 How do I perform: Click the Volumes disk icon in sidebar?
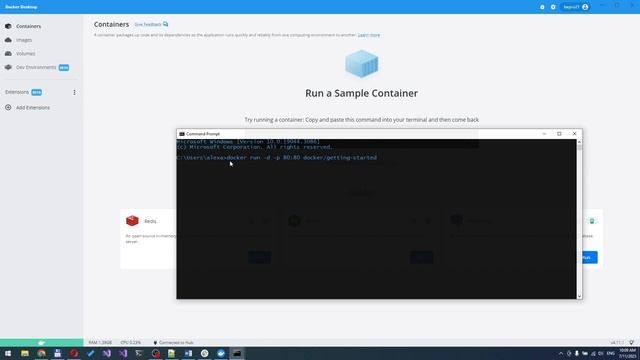click(8, 53)
